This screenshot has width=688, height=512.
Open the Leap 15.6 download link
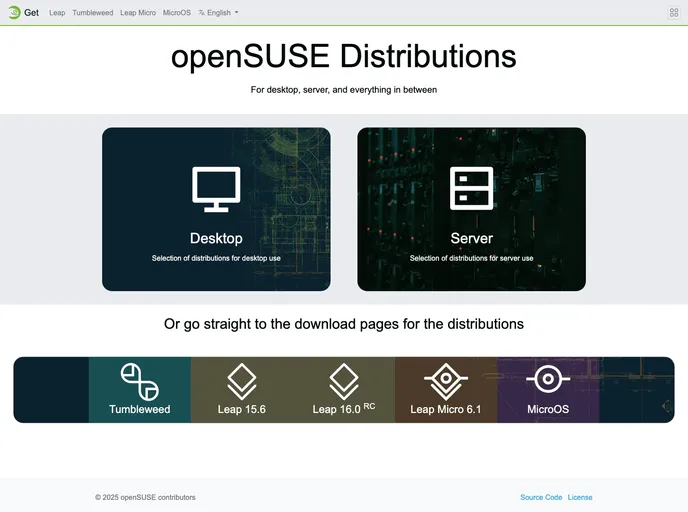pyautogui.click(x=242, y=390)
